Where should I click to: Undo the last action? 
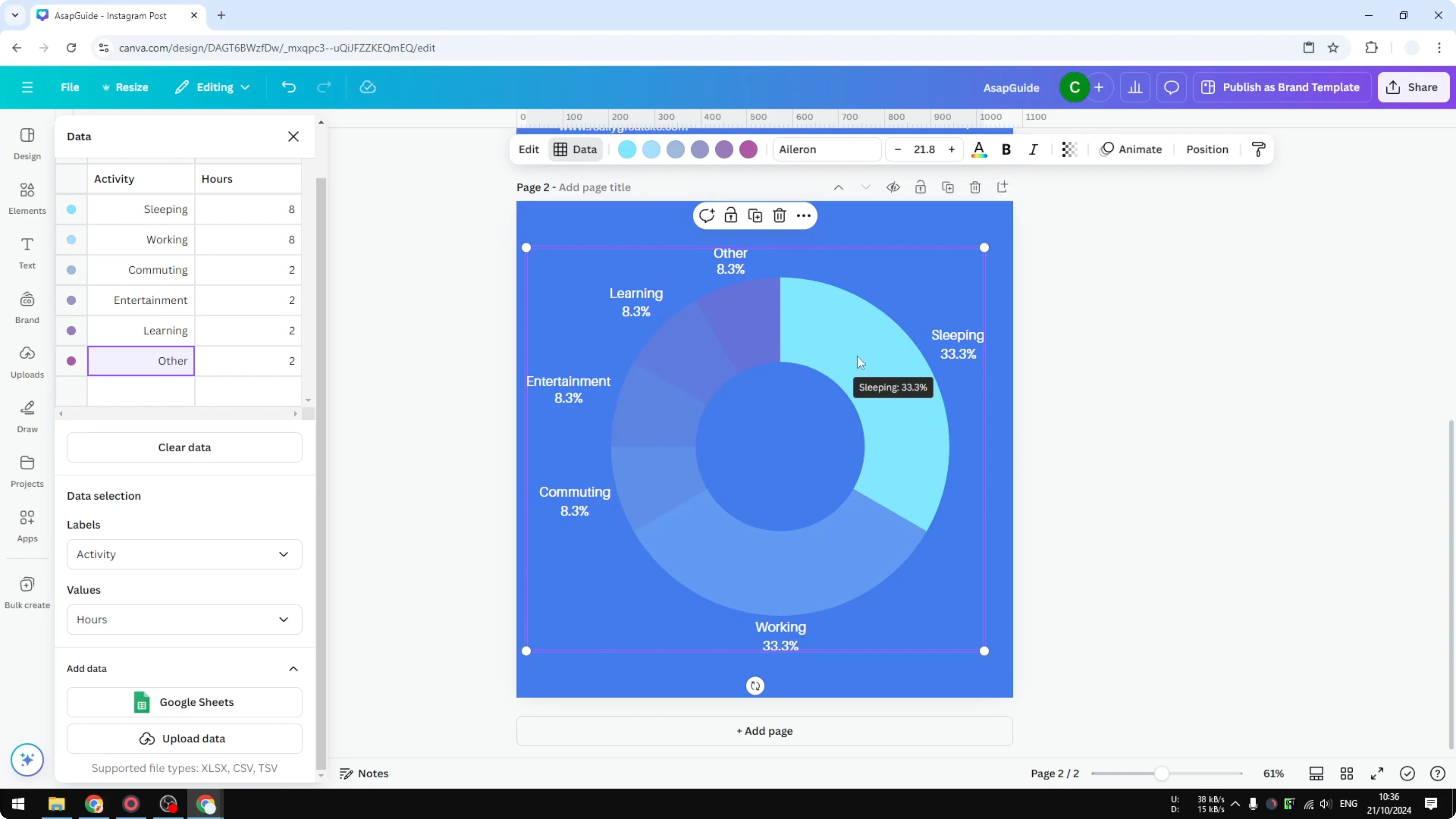288,87
